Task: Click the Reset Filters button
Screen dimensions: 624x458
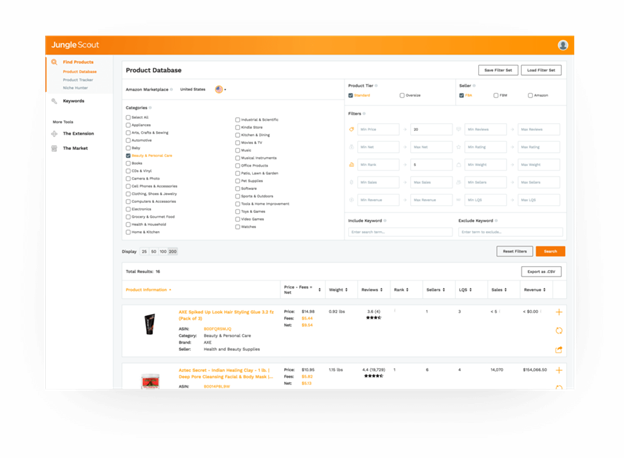Action: click(515, 251)
